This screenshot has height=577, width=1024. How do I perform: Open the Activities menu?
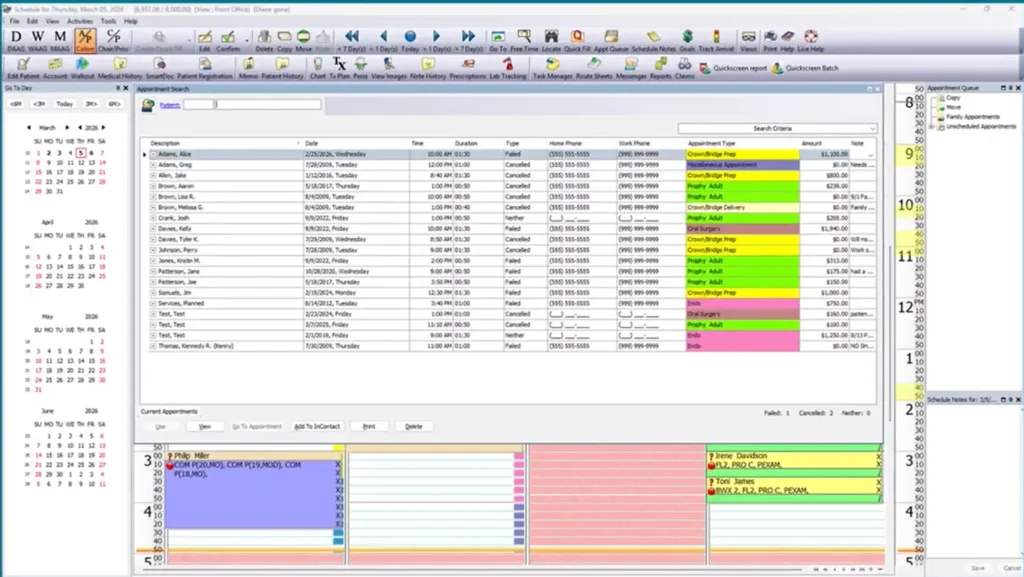pos(80,21)
